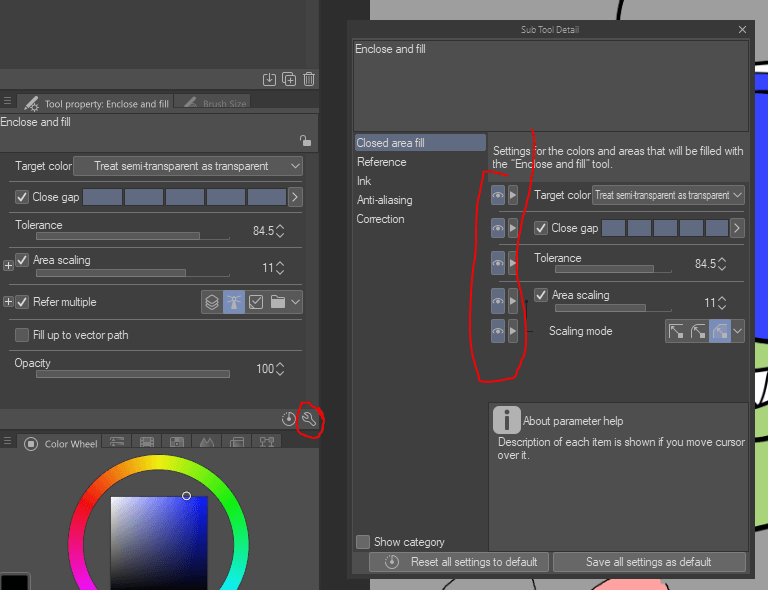Screen dimensions: 768x590
Task: Toggle Close gap checkbox in Tool property
Action: [x=22, y=197]
